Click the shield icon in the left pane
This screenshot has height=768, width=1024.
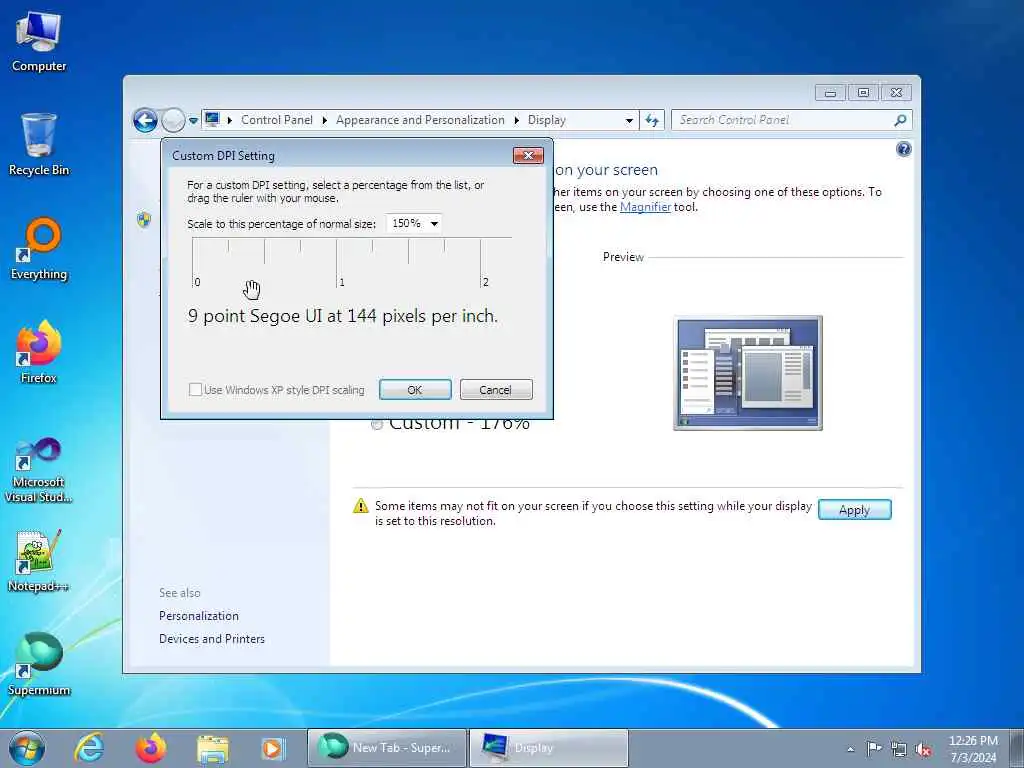click(144, 219)
